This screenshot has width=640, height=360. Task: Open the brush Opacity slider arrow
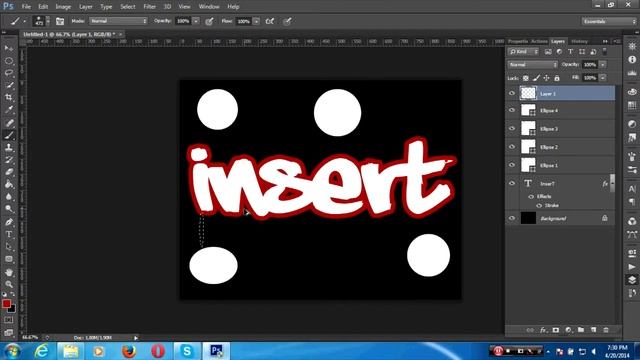click(x=196, y=21)
